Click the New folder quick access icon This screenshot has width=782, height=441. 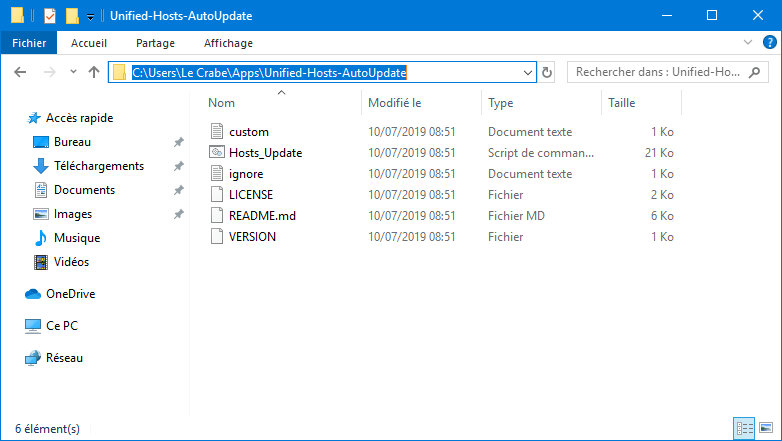(72, 16)
